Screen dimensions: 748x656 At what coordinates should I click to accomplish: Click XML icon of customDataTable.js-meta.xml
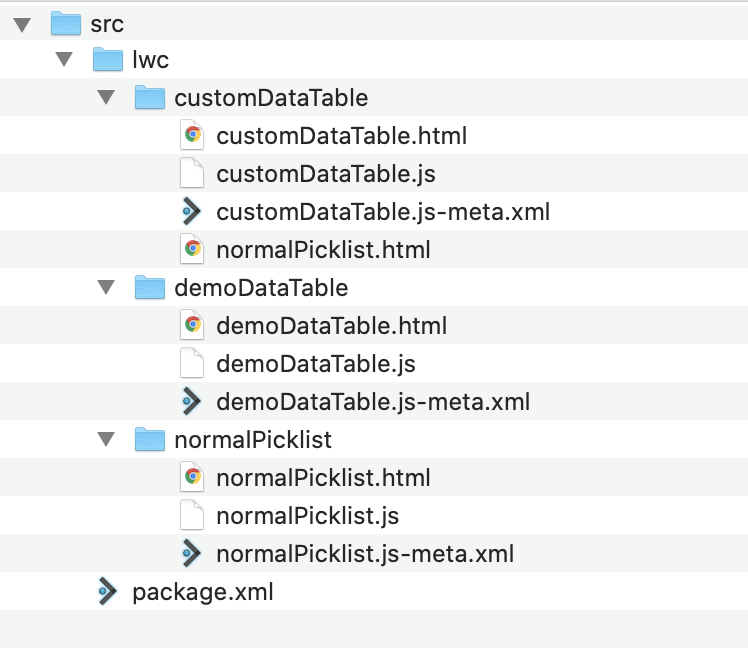point(192,211)
